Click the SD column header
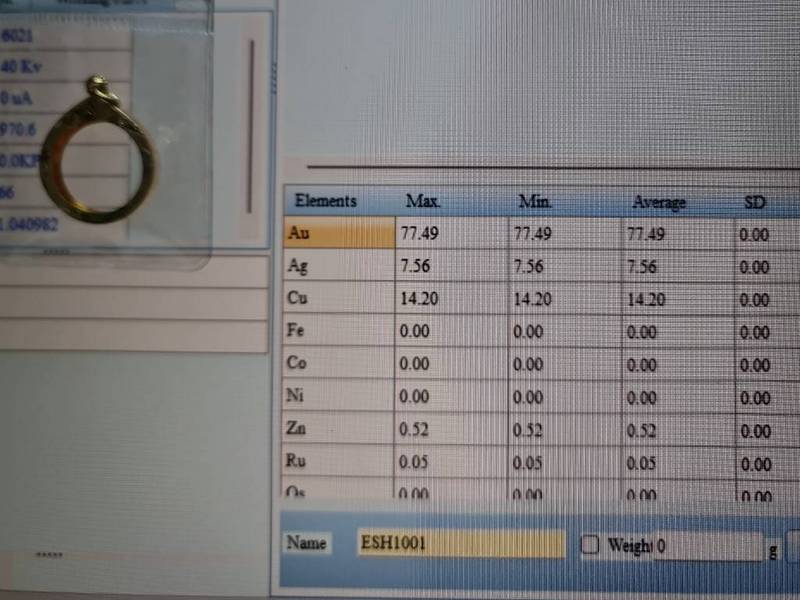 [x=755, y=203]
